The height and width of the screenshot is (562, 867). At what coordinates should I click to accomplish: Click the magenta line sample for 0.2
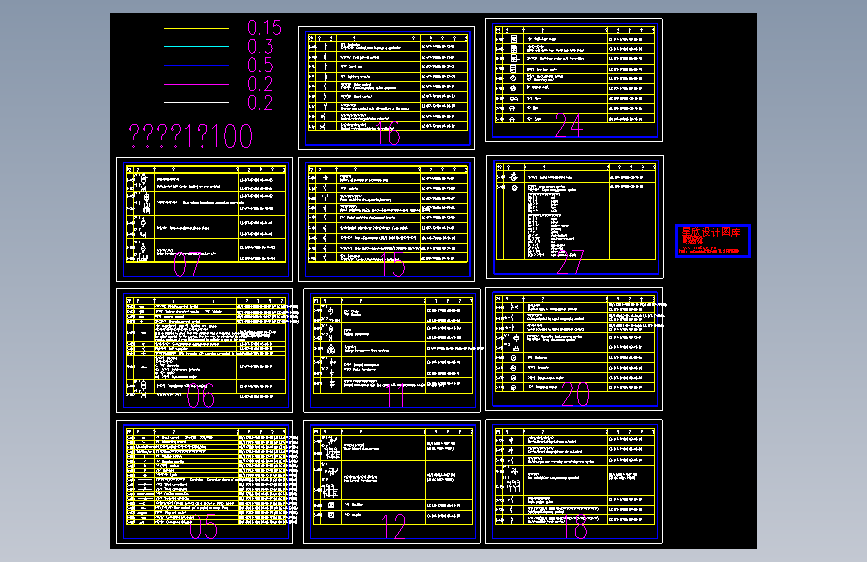pos(196,84)
